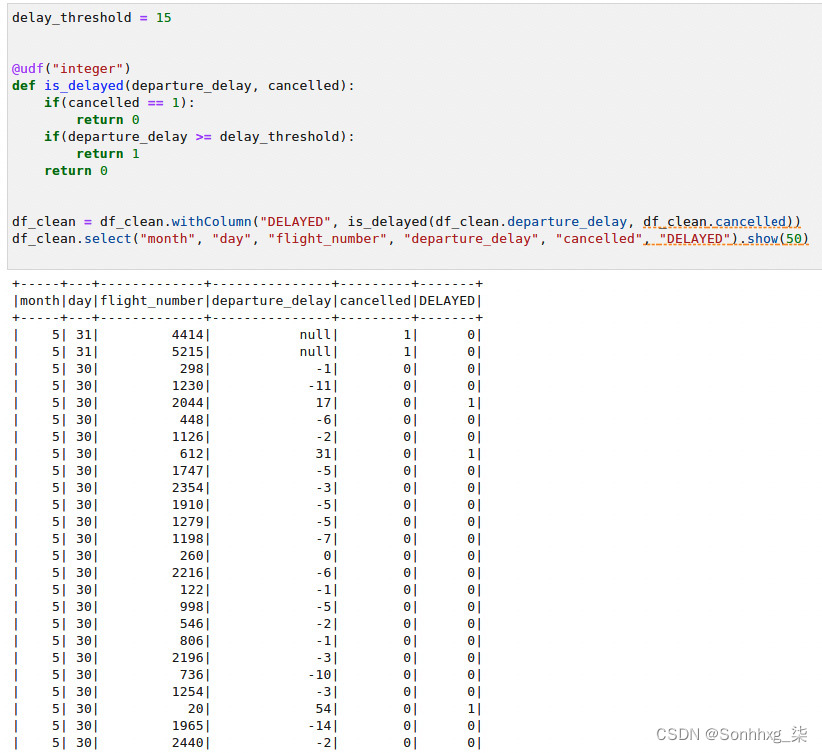This screenshot has height=753, width=822.
Task: Click the departure_delay column header
Action: pyautogui.click(x=272, y=301)
